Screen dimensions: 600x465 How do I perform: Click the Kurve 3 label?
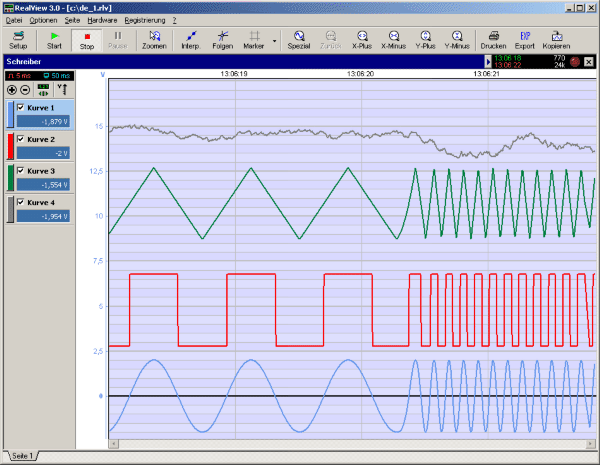click(x=41, y=171)
